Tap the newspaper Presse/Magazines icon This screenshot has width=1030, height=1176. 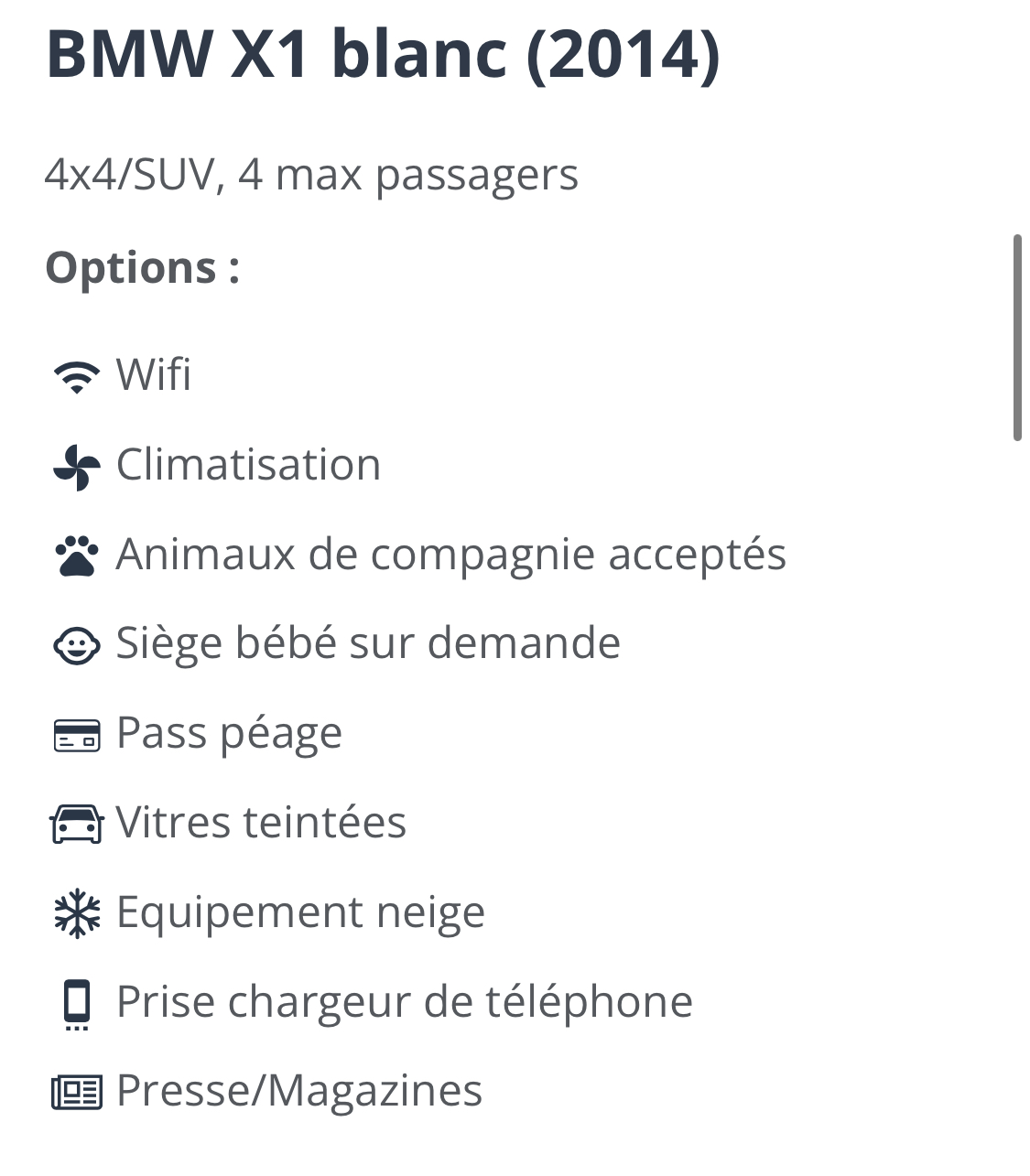click(x=77, y=1092)
